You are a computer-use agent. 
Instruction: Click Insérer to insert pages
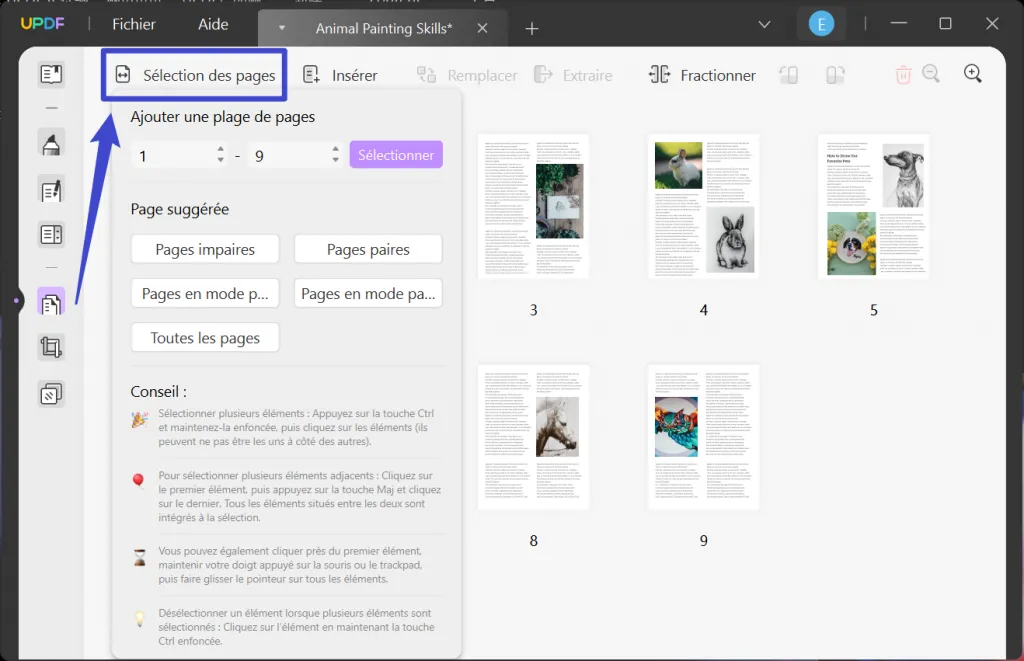(344, 74)
